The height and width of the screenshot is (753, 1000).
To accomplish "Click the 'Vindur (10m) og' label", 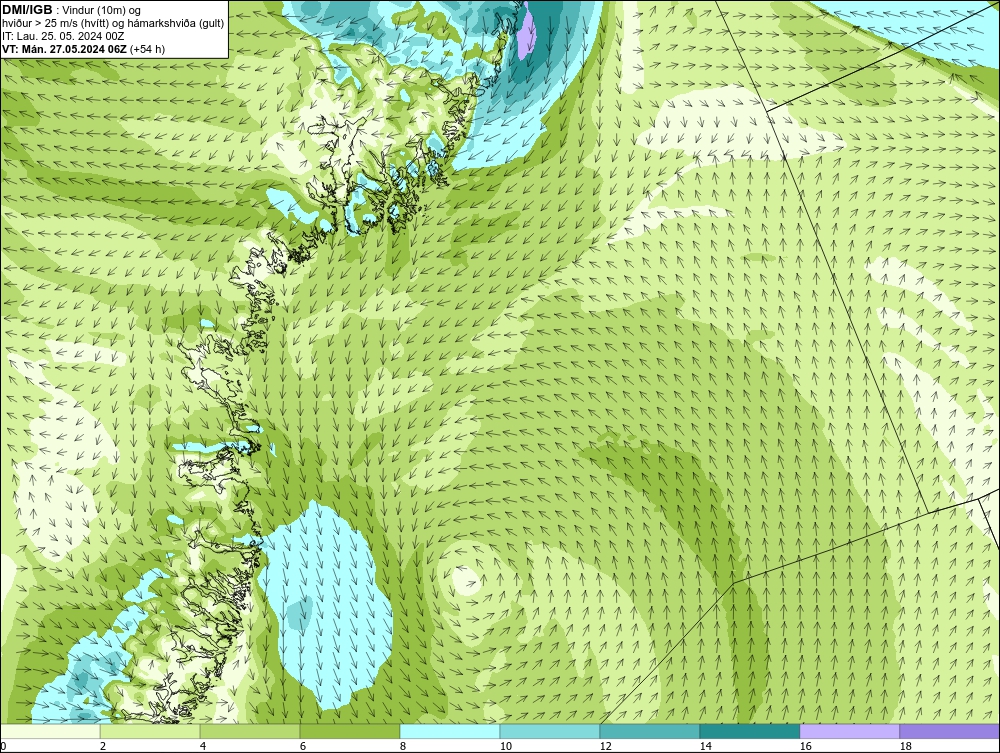I will [102, 10].
